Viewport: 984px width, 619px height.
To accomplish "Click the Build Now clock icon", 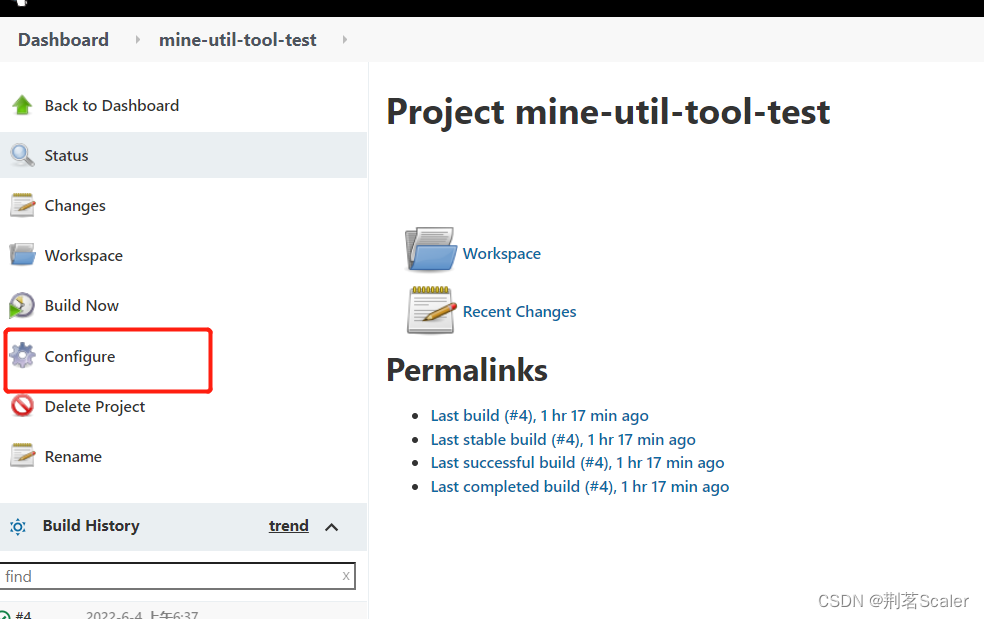I will pyautogui.click(x=22, y=305).
